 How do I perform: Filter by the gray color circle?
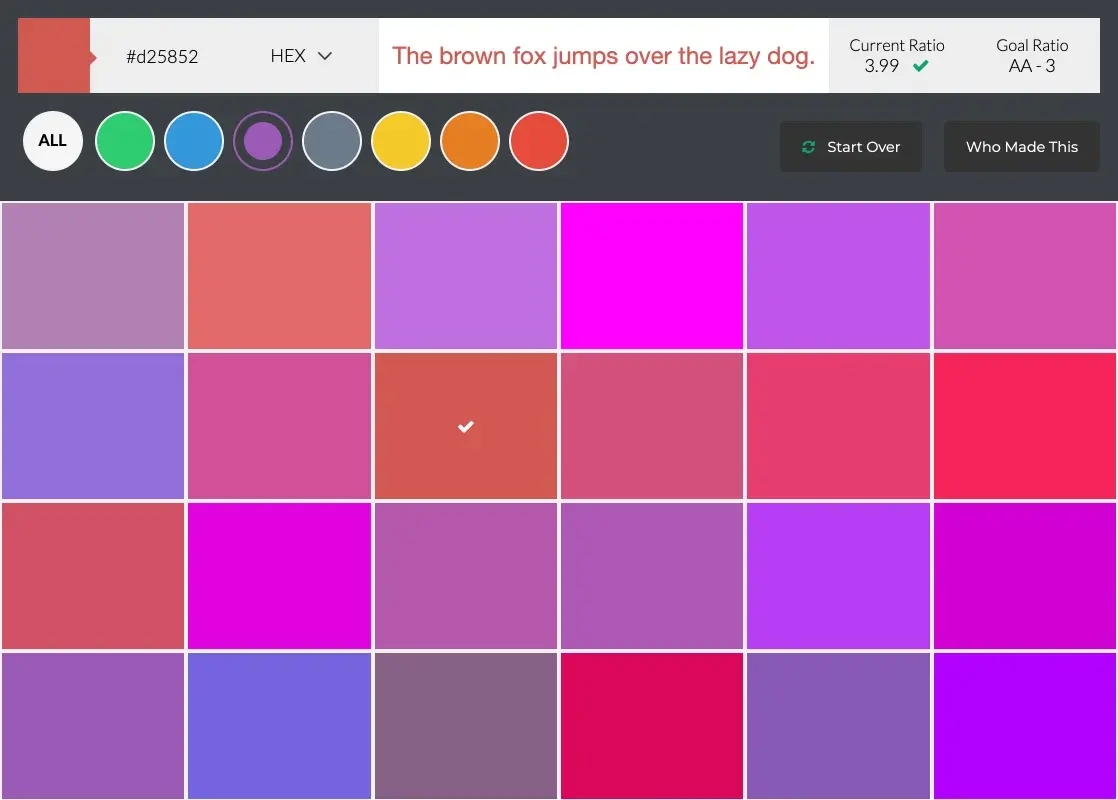pos(332,140)
